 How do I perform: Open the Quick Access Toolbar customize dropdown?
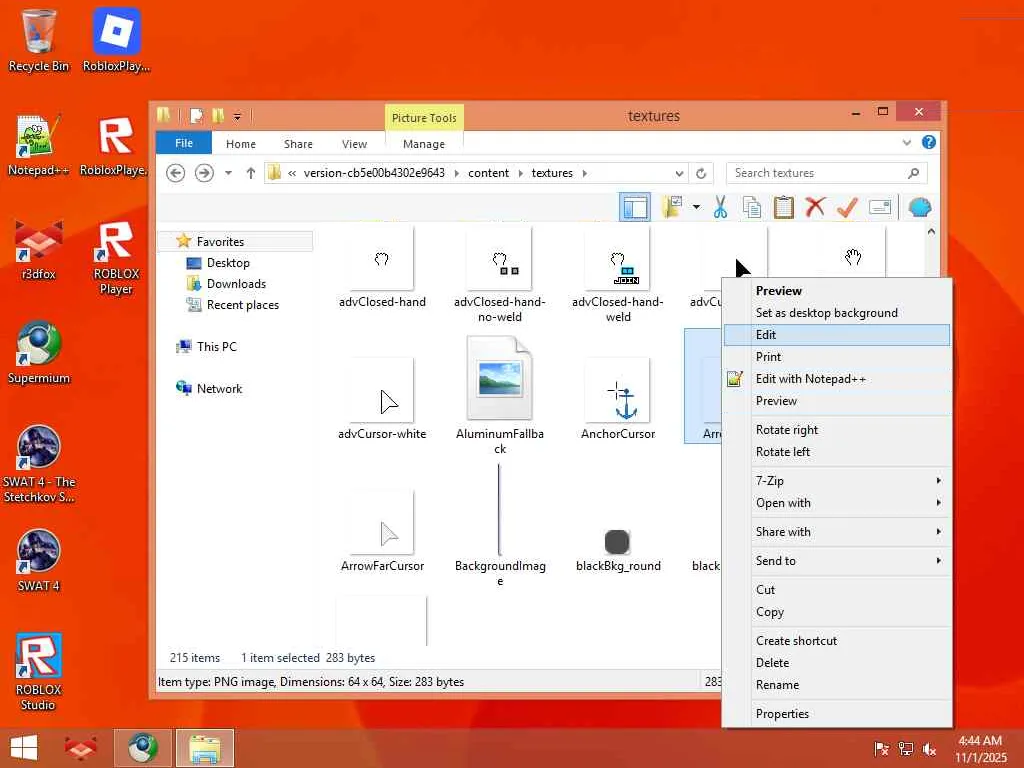[x=237, y=117]
